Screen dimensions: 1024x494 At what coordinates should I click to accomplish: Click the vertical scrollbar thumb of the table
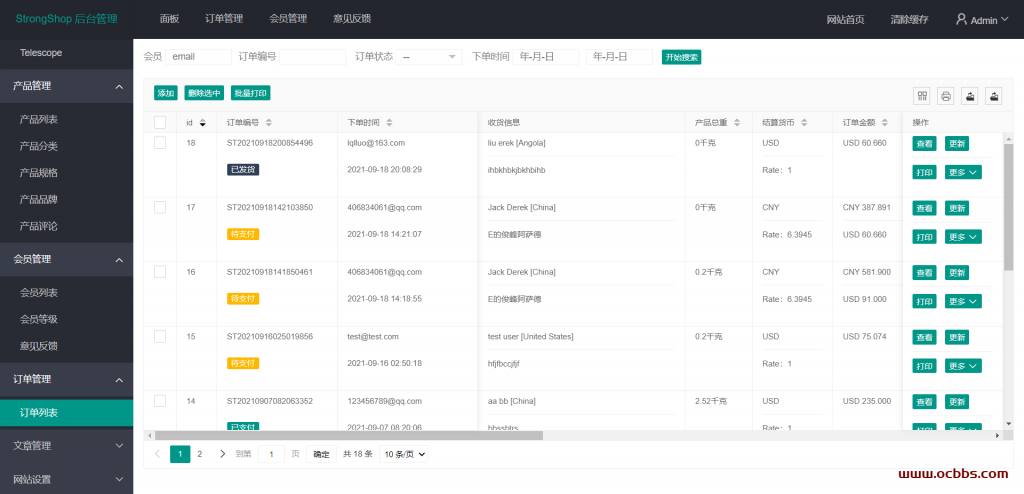pos(1009,207)
